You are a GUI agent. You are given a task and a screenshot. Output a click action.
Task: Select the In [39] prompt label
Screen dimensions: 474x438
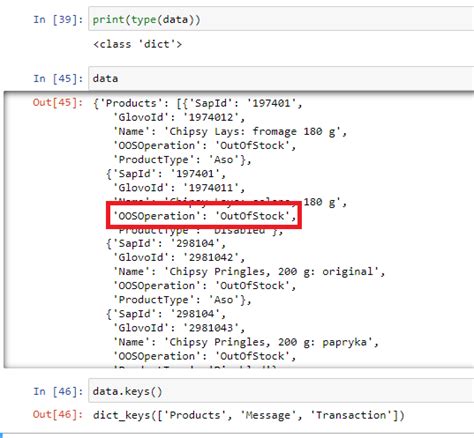[58, 19]
